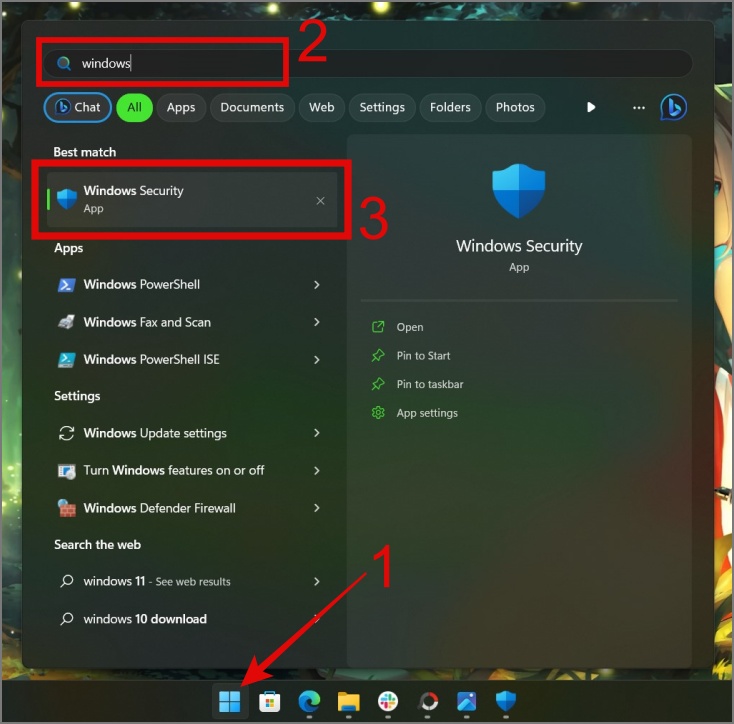The height and width of the screenshot is (724, 734).
Task: Expand Windows Defender Firewall chevron
Action: coord(317,508)
